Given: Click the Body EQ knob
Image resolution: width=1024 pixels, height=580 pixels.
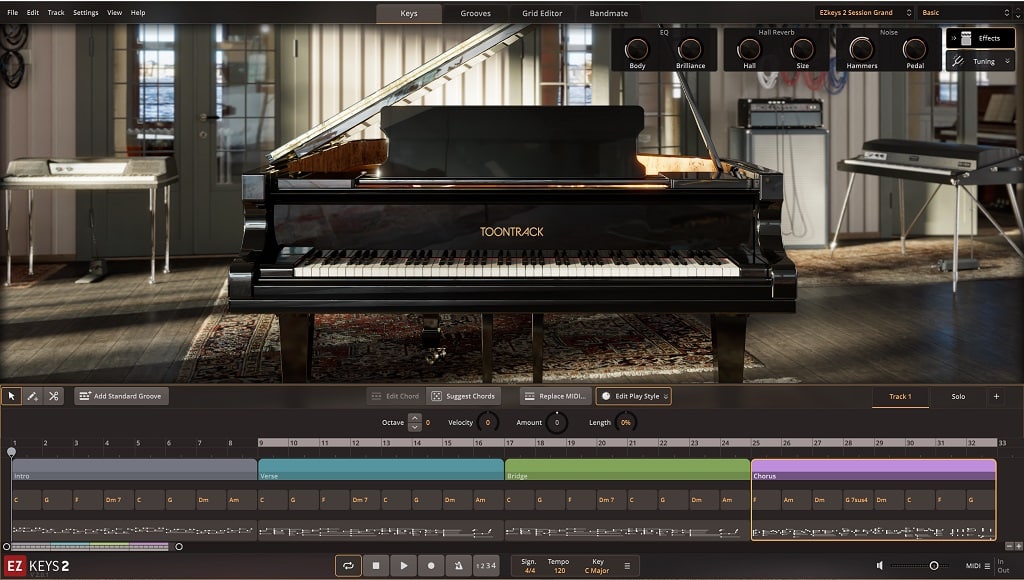Looking at the screenshot, I should point(637,49).
